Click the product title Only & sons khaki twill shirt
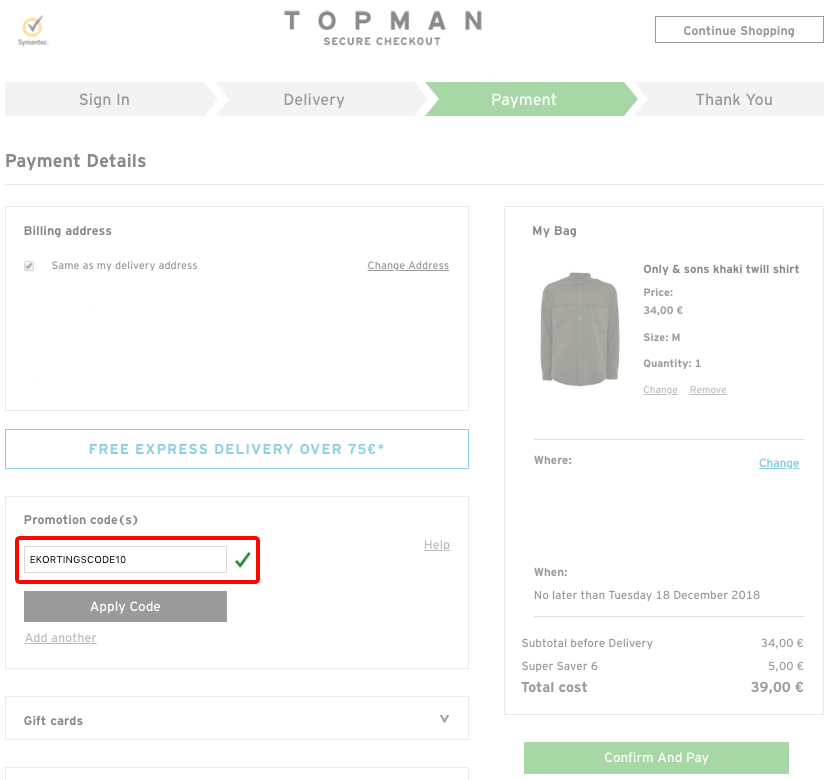 (x=721, y=269)
